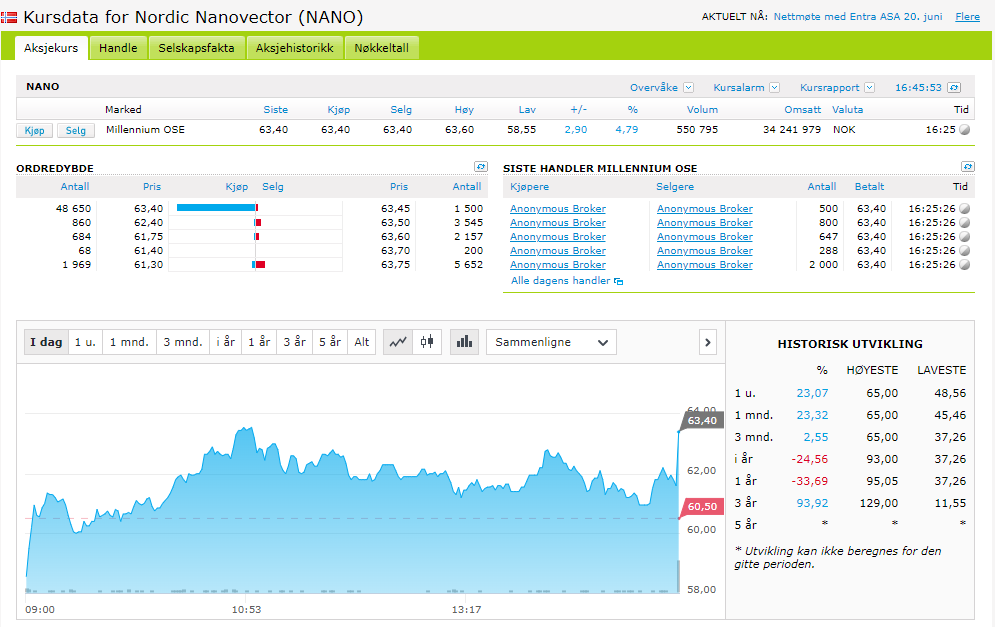Open the Aksjehistorikk tab
This screenshot has width=995, height=627.
tap(294, 48)
